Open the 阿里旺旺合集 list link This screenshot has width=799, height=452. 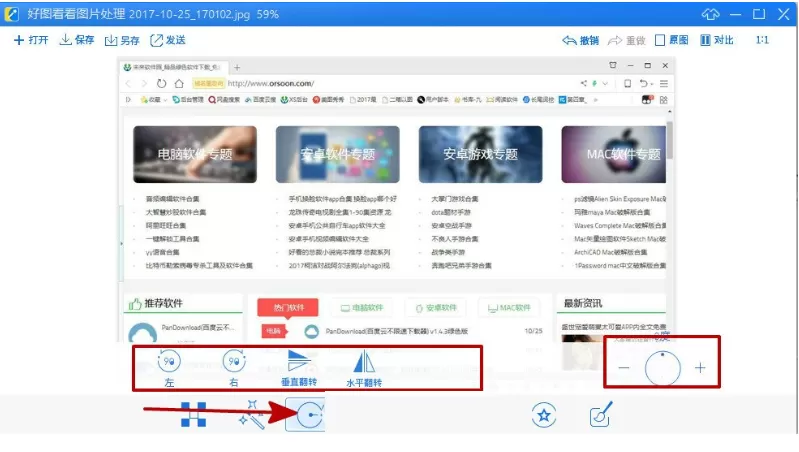point(166,225)
